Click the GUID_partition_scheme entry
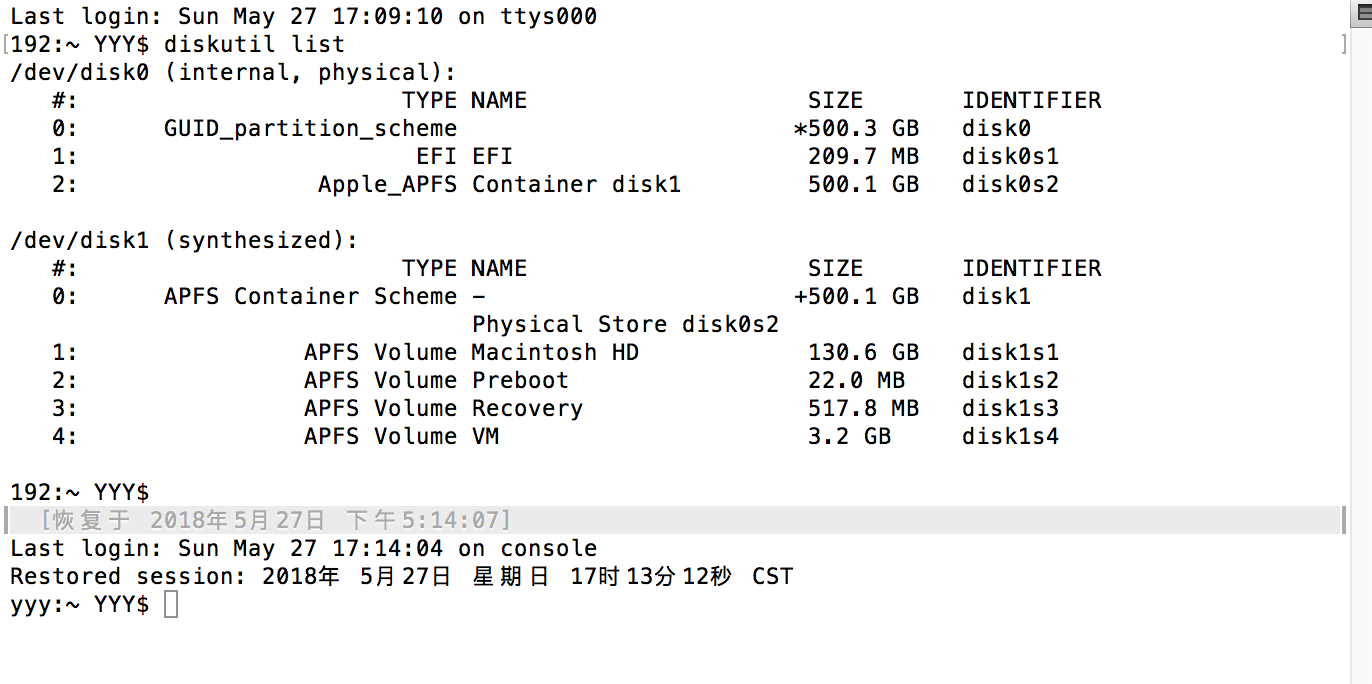The width and height of the screenshot is (1372, 684). [310, 129]
